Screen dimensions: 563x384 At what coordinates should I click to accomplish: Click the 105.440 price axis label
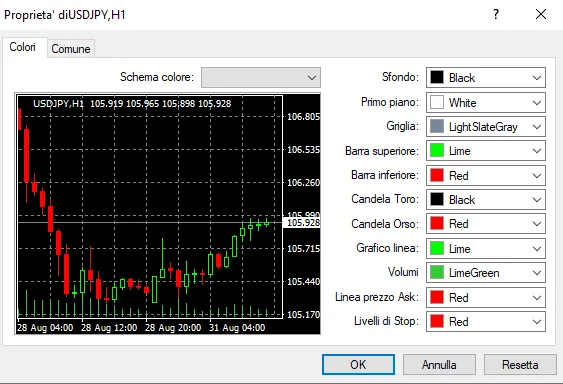tap(303, 281)
